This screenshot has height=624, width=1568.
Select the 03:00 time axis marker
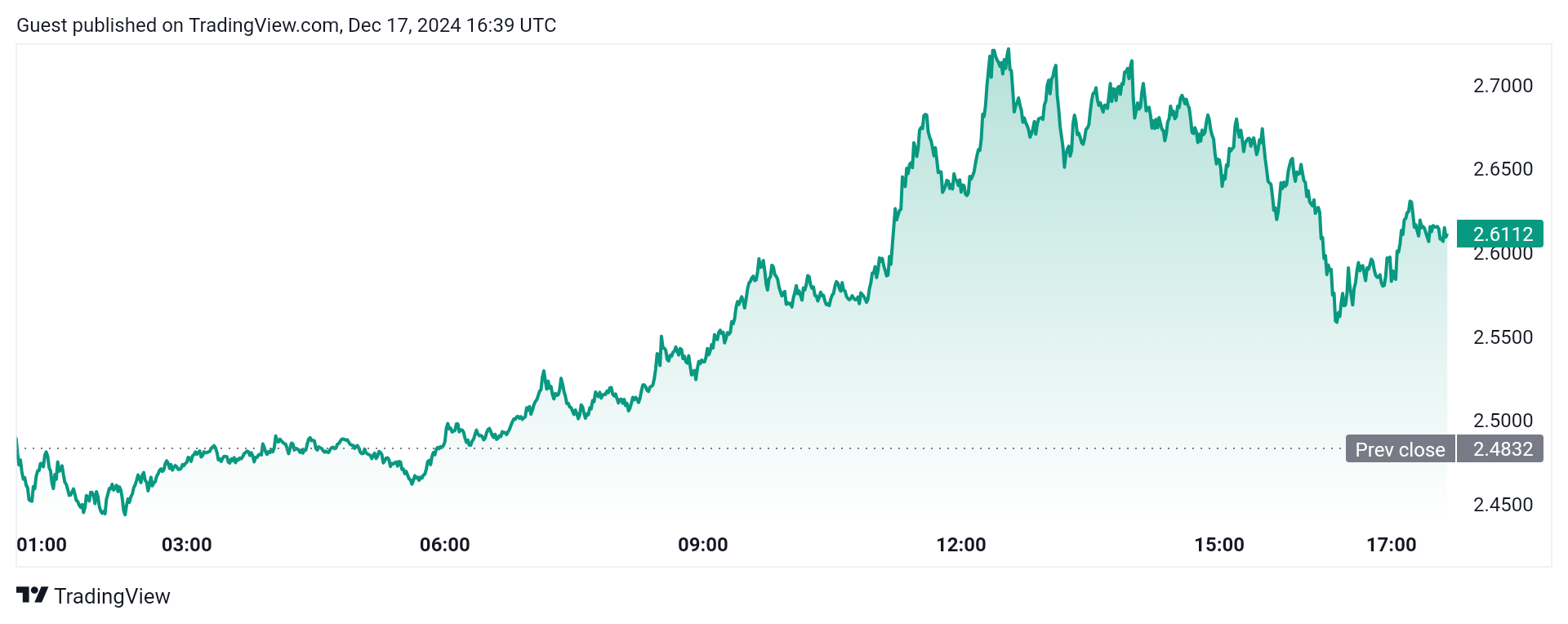[x=186, y=545]
